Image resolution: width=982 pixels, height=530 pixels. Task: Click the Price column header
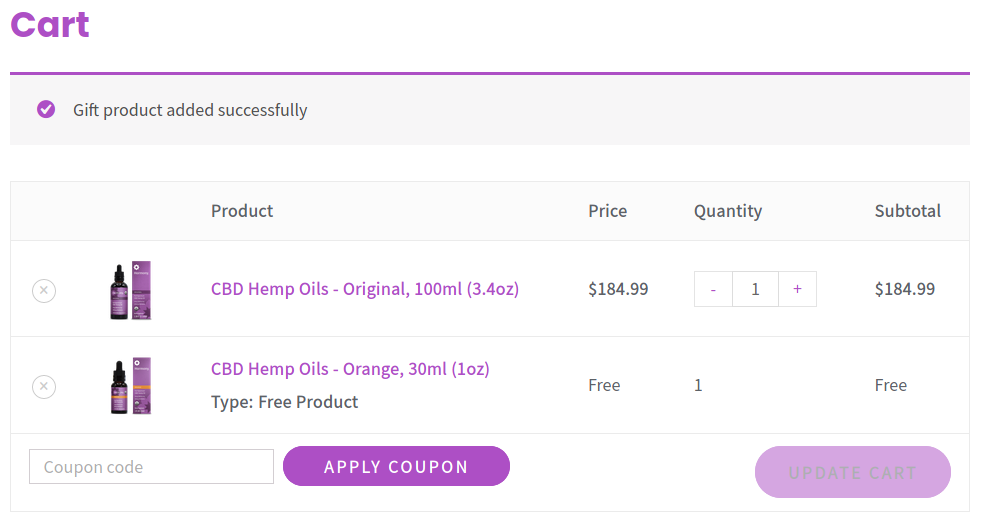(608, 211)
